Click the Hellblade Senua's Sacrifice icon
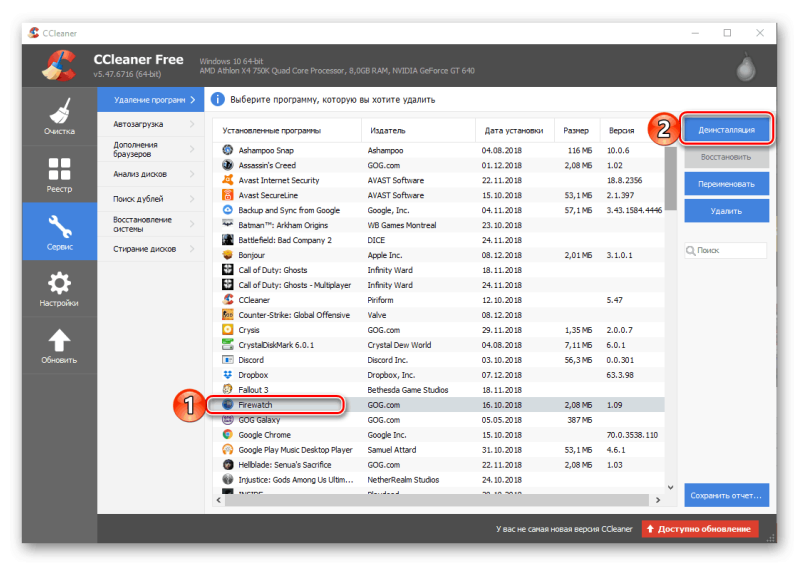Image resolution: width=800 pixels, height=566 pixels. pos(228,464)
